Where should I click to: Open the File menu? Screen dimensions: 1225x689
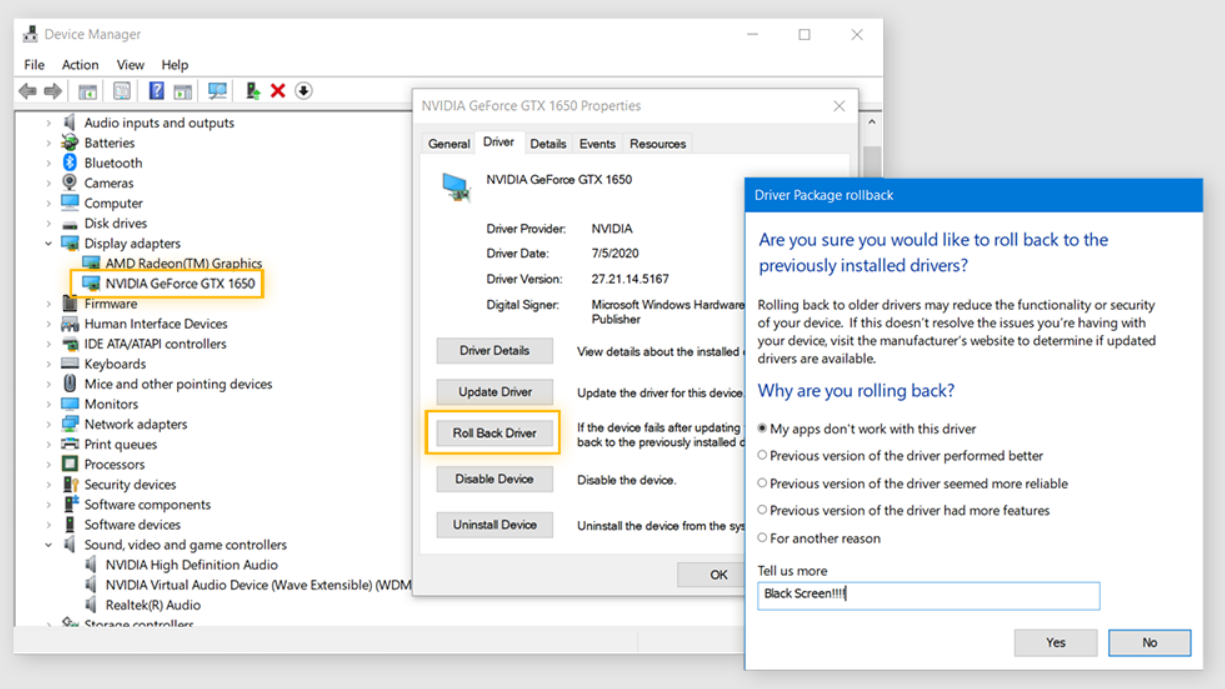[x=34, y=64]
